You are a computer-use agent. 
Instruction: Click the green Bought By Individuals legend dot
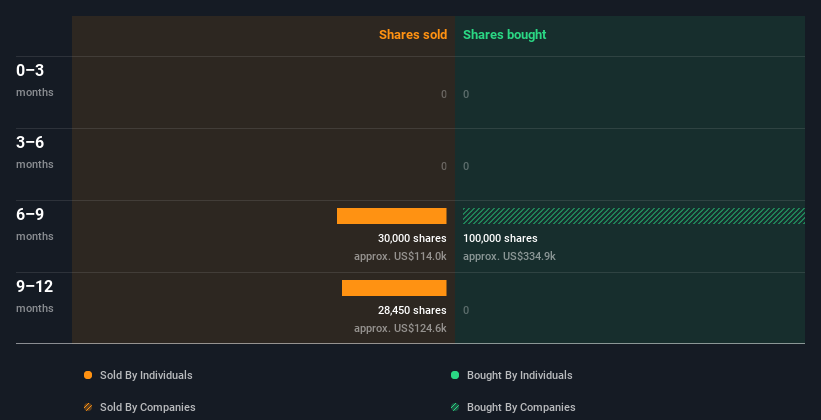click(x=455, y=375)
